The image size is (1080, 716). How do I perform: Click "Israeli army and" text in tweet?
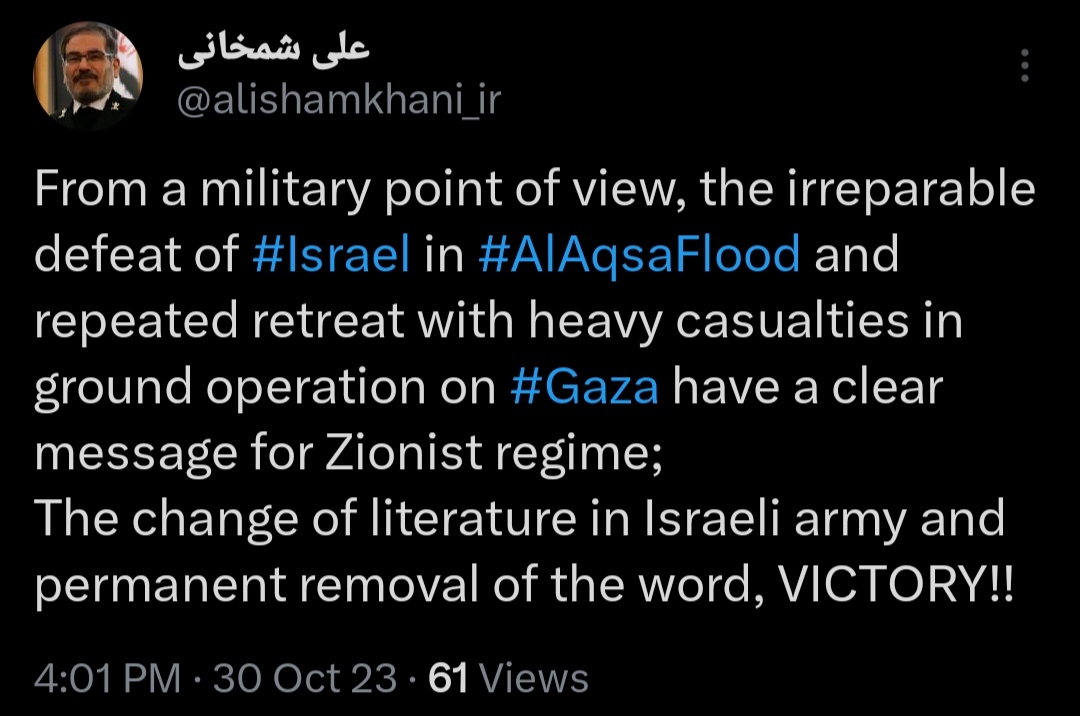[825, 520]
